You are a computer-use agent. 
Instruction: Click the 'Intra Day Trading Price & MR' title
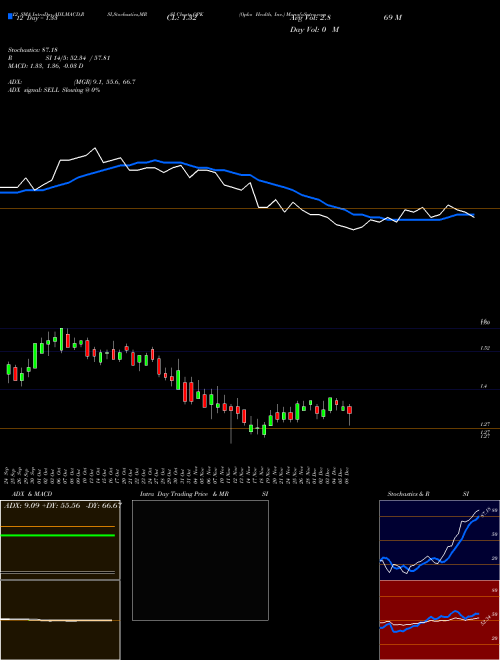coord(184,494)
